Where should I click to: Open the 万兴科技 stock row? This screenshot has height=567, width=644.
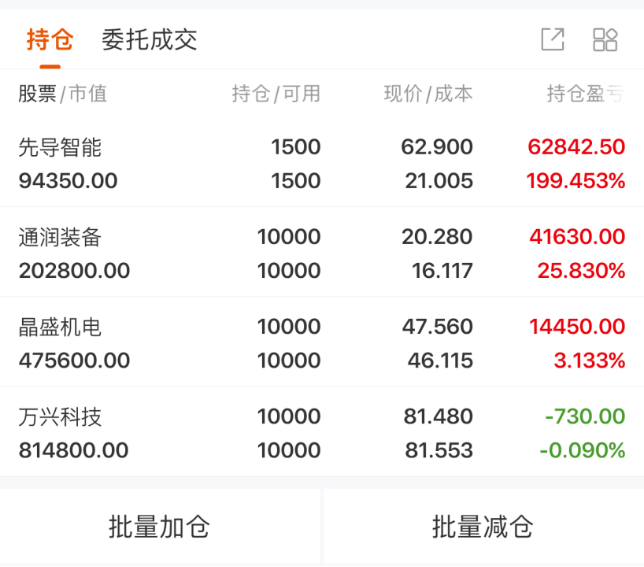pyautogui.click(x=322, y=433)
